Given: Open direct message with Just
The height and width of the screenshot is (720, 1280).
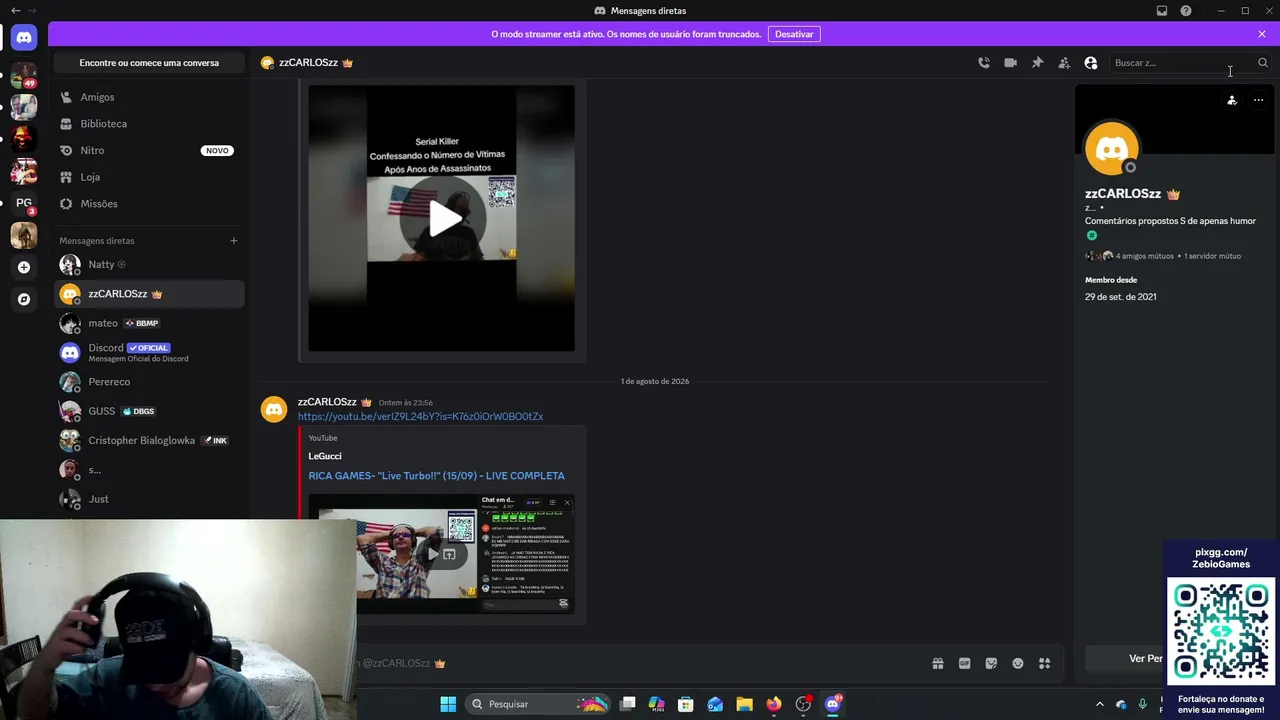Looking at the screenshot, I should [149, 499].
